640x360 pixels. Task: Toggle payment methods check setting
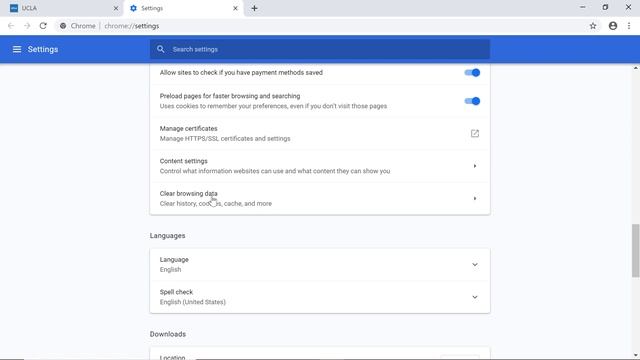472,73
